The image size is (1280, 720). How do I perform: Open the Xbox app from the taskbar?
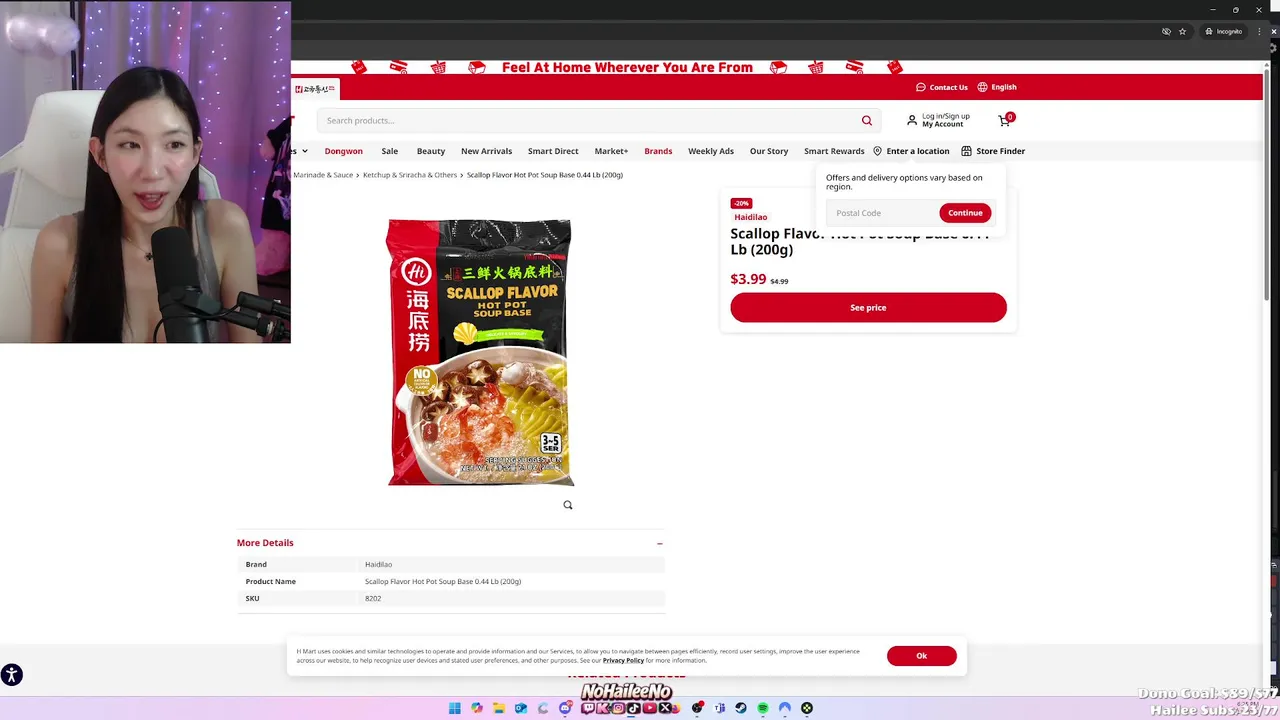click(x=807, y=708)
